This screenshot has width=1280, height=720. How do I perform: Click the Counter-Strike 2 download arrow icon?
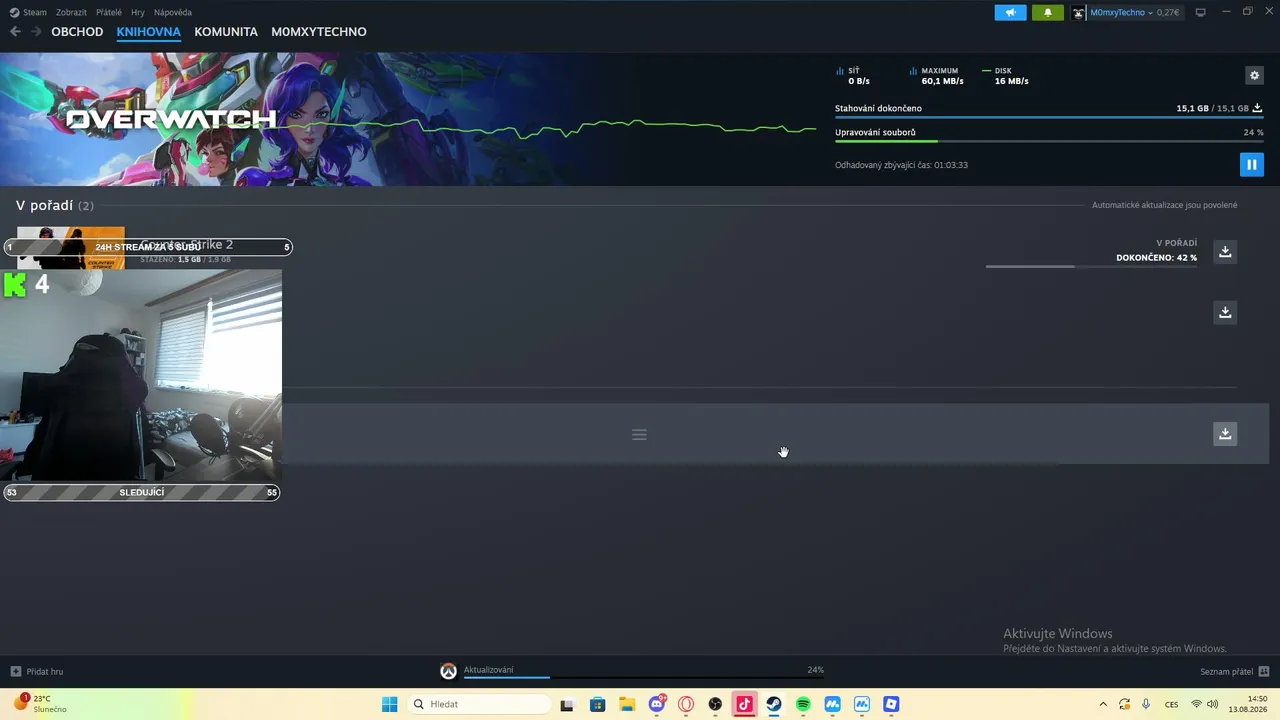1225,251
